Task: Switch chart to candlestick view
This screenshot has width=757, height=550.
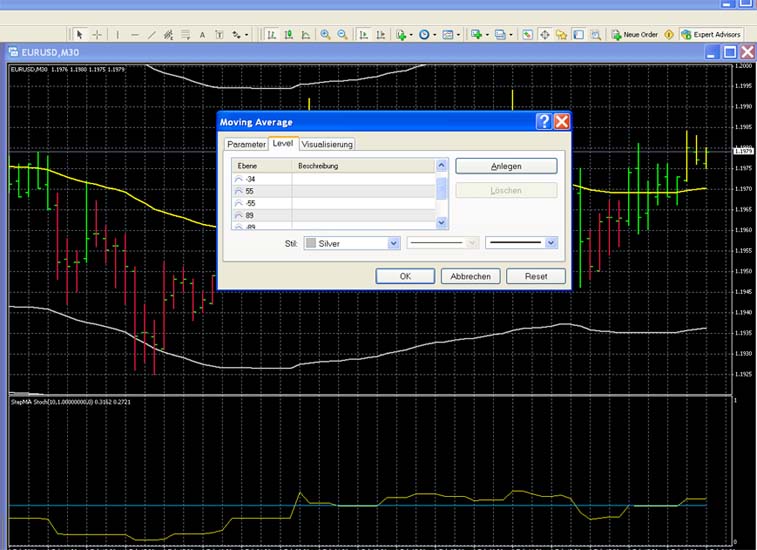Action: click(289, 34)
